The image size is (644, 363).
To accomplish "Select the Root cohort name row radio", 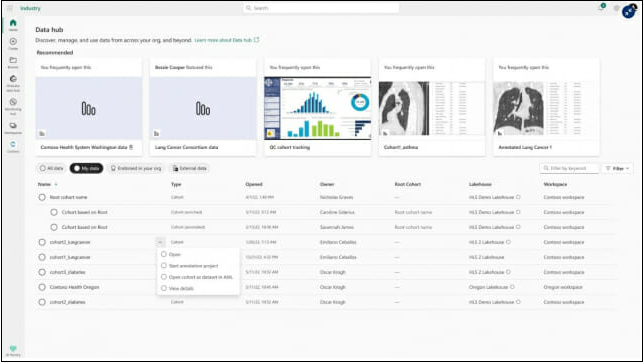I will click(x=42, y=197).
